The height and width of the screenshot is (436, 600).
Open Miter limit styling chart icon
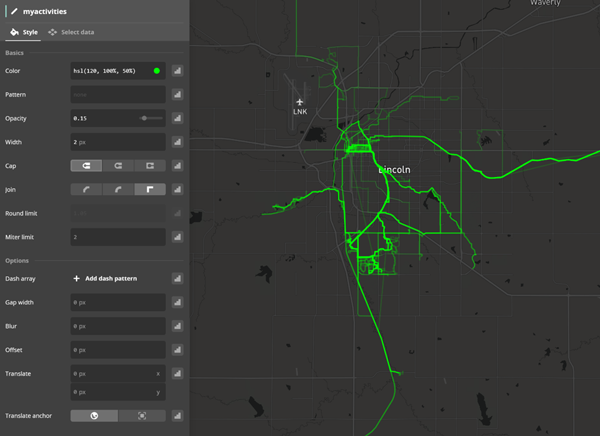click(177, 237)
